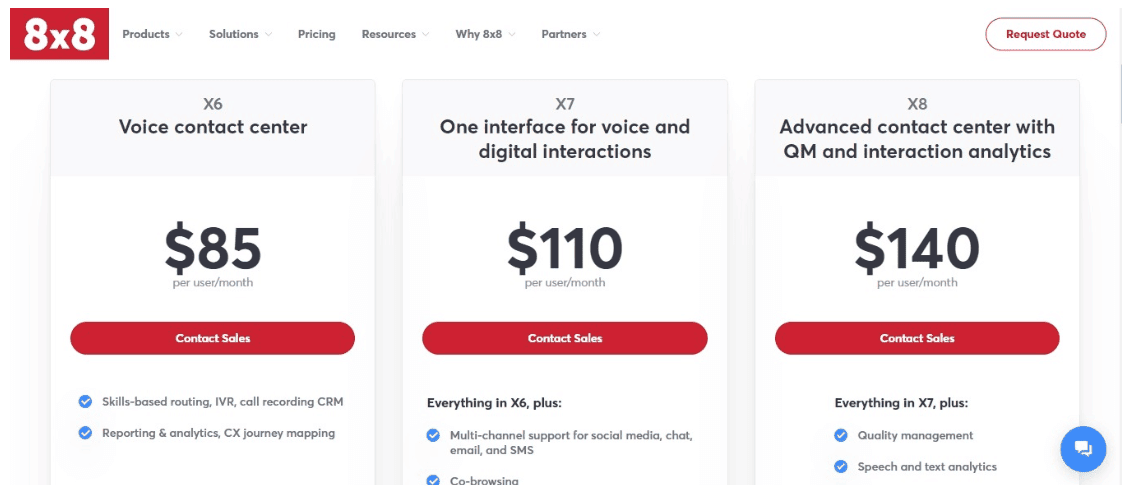The height and width of the screenshot is (486, 1122).
Task: Click checkmark icon beside Quality management
Action: point(841,435)
